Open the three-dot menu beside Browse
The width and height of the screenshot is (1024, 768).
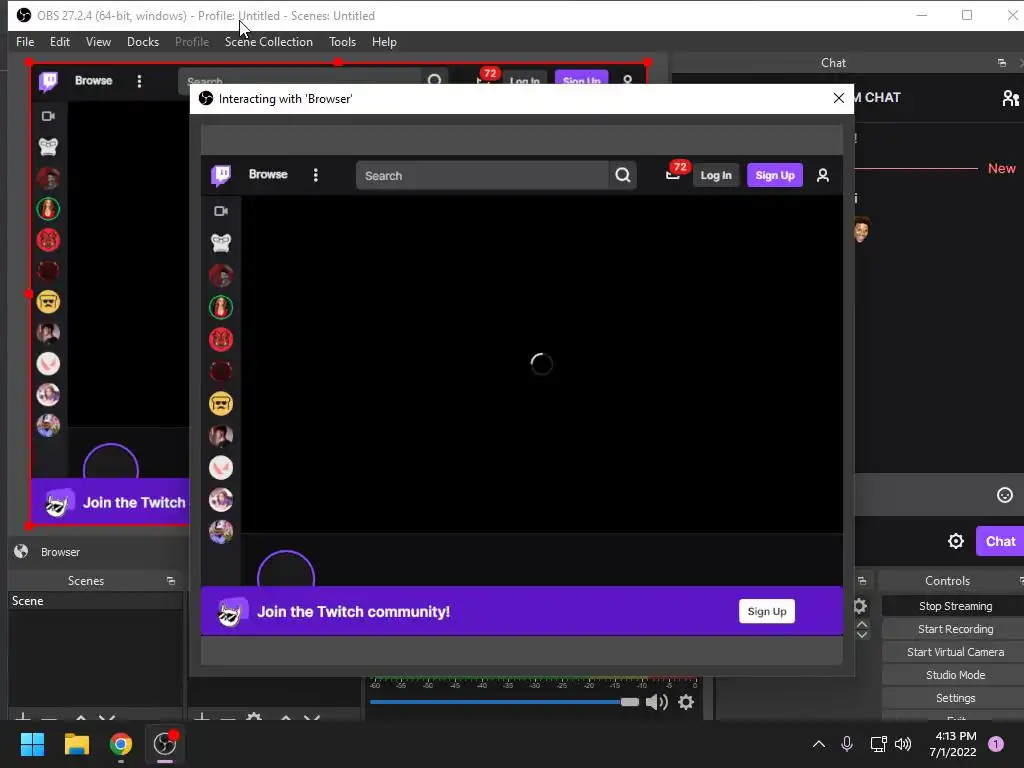pyautogui.click(x=315, y=175)
